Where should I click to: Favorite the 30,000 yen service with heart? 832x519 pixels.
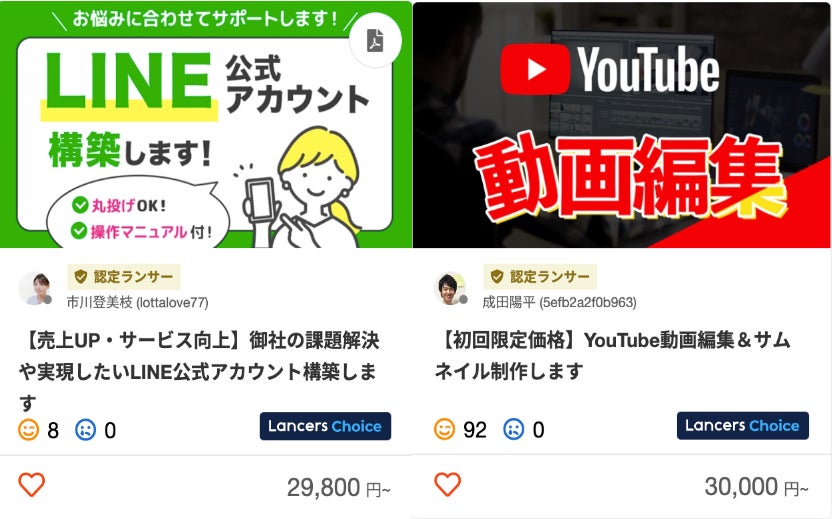pyautogui.click(x=448, y=484)
